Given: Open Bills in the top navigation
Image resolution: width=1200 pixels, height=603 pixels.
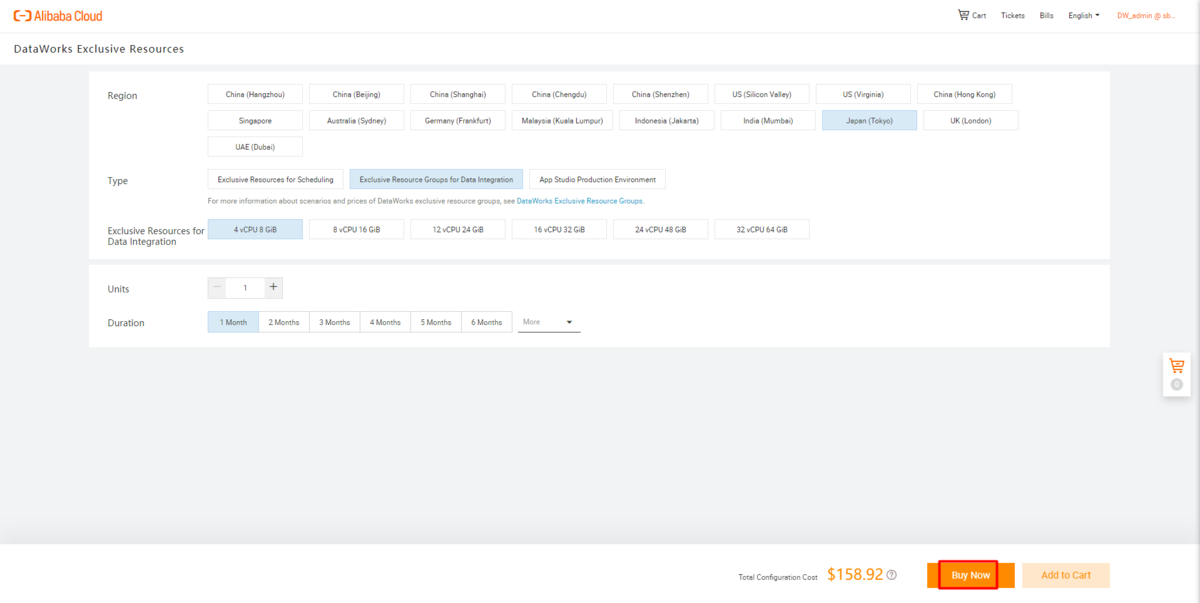Looking at the screenshot, I should 1046,16.
